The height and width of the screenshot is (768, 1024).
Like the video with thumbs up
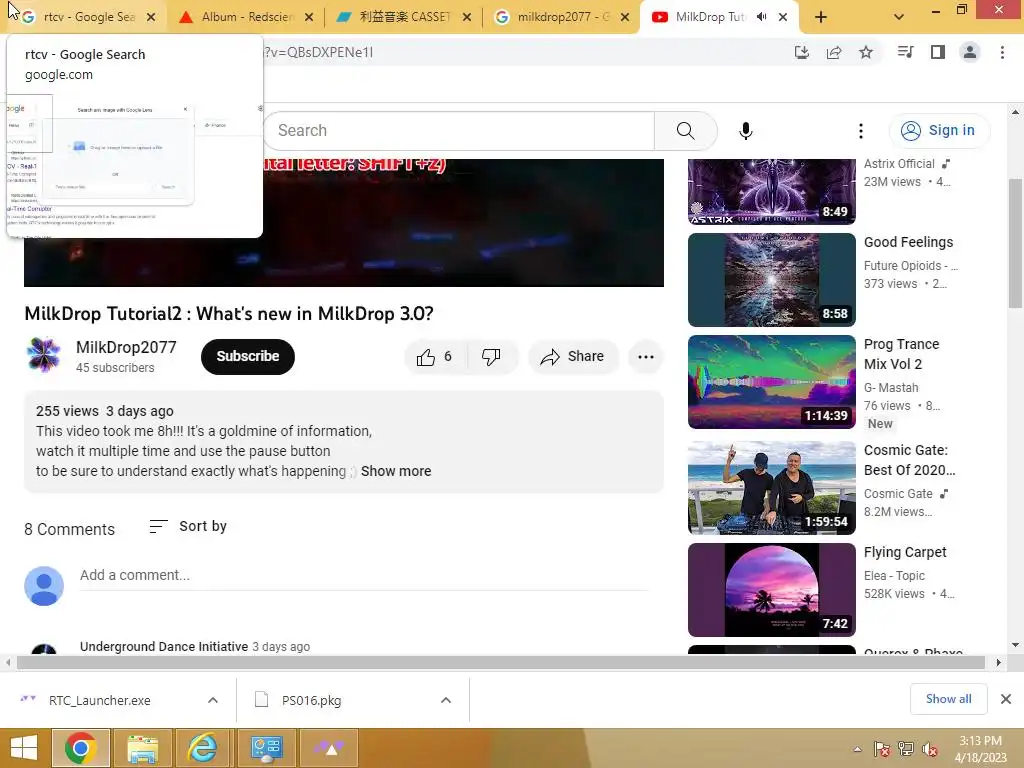[435, 357]
